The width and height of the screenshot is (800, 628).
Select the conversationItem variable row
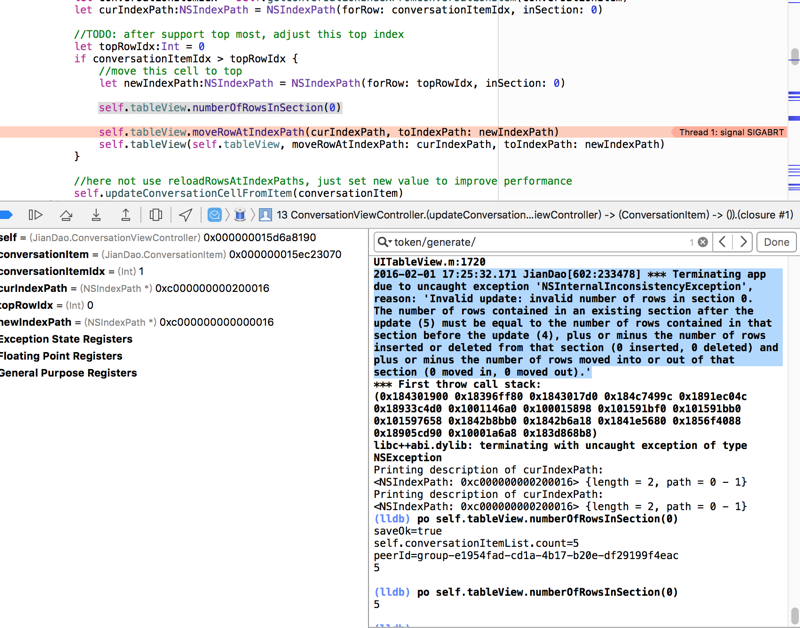point(170,255)
